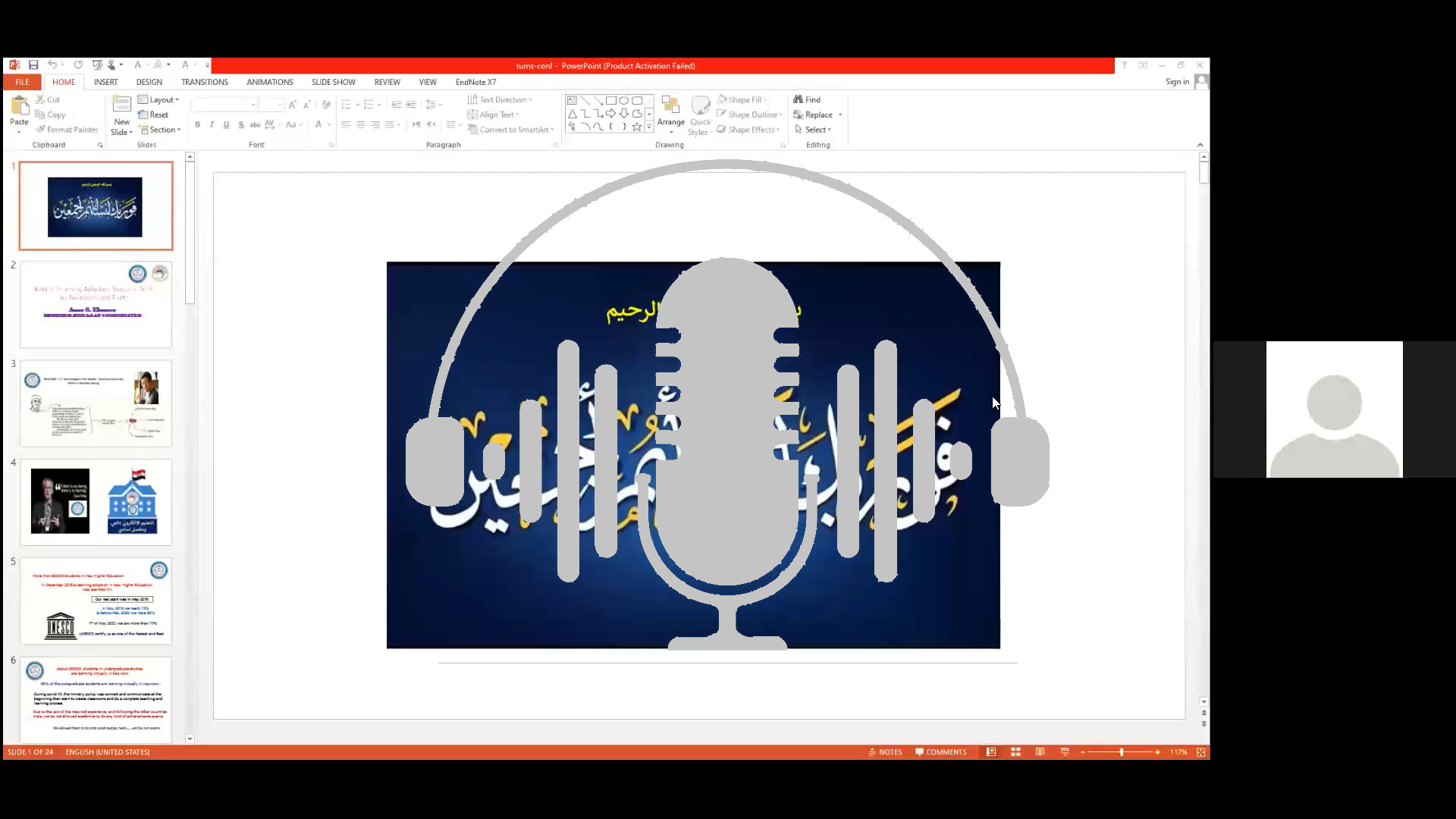Open Reading View from status bar
The width and height of the screenshot is (1456, 819).
point(1040,752)
